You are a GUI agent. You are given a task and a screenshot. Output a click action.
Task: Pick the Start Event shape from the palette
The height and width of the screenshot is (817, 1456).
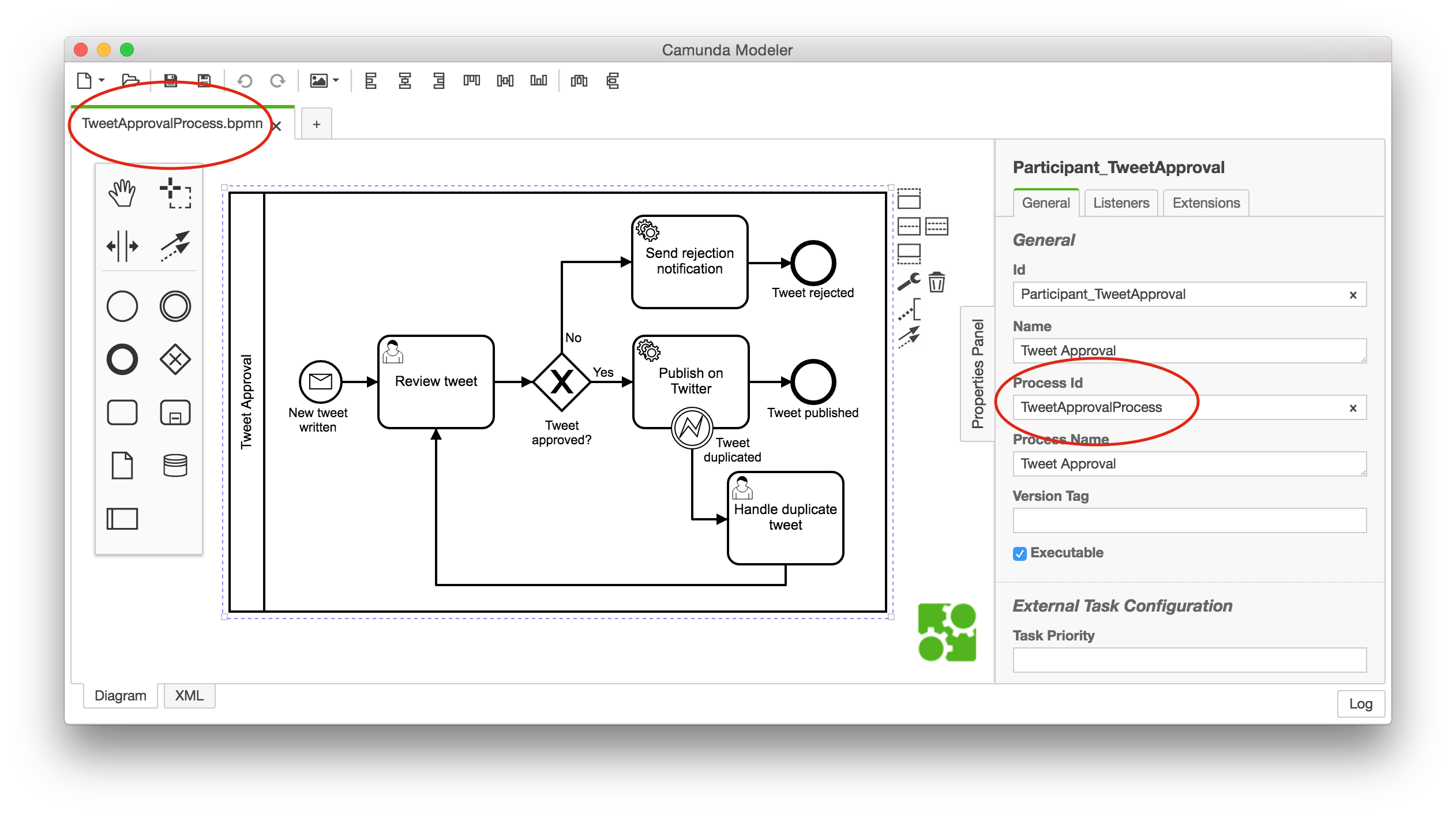pyautogui.click(x=122, y=306)
